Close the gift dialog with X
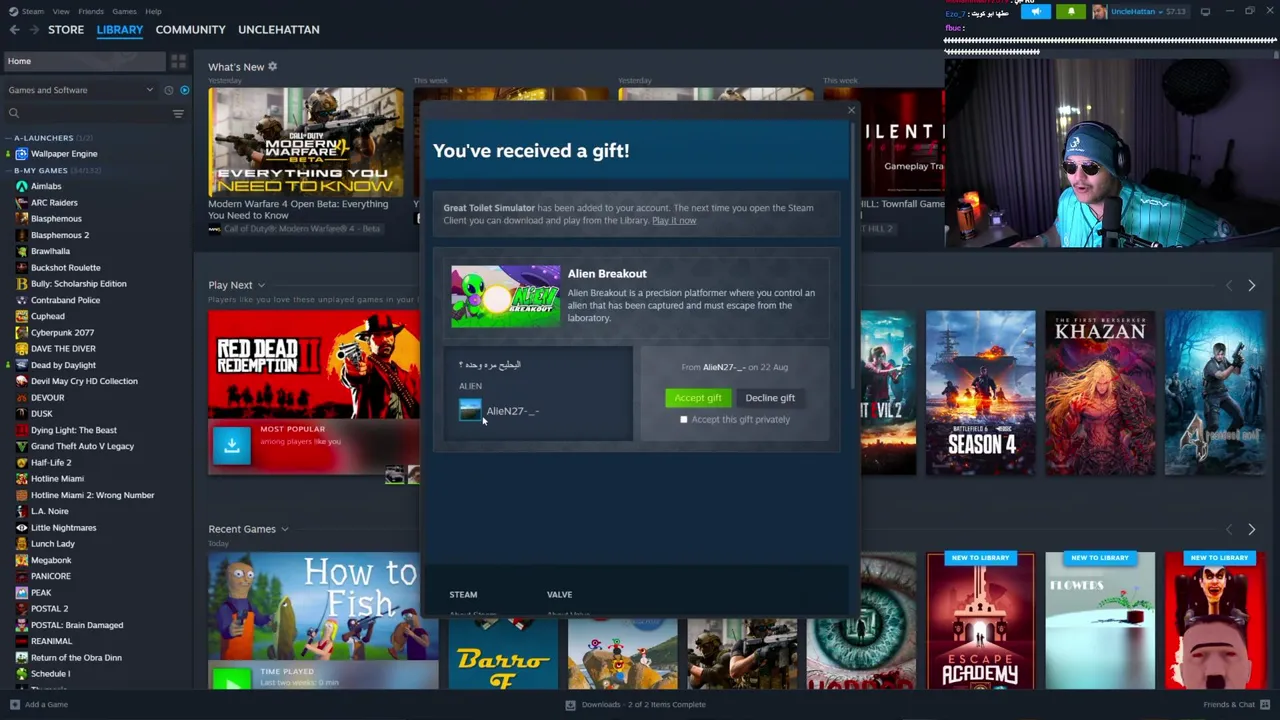This screenshot has height=720, width=1280. (851, 110)
